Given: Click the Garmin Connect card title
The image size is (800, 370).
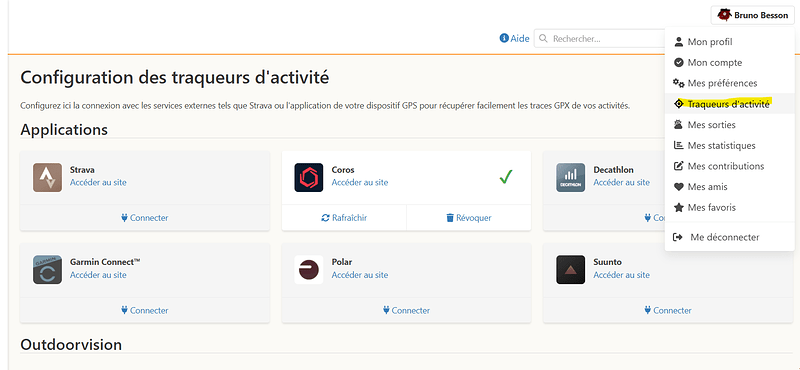Looking at the screenshot, I should (x=105, y=262).
